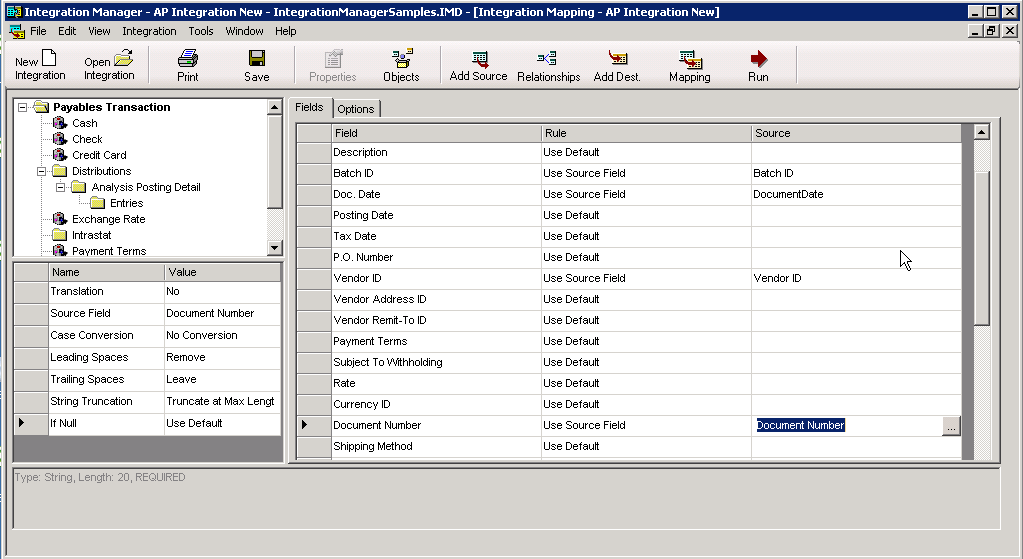This screenshot has width=1023, height=559.
Task: Open Relationships from the toolbar
Action: tap(548, 65)
